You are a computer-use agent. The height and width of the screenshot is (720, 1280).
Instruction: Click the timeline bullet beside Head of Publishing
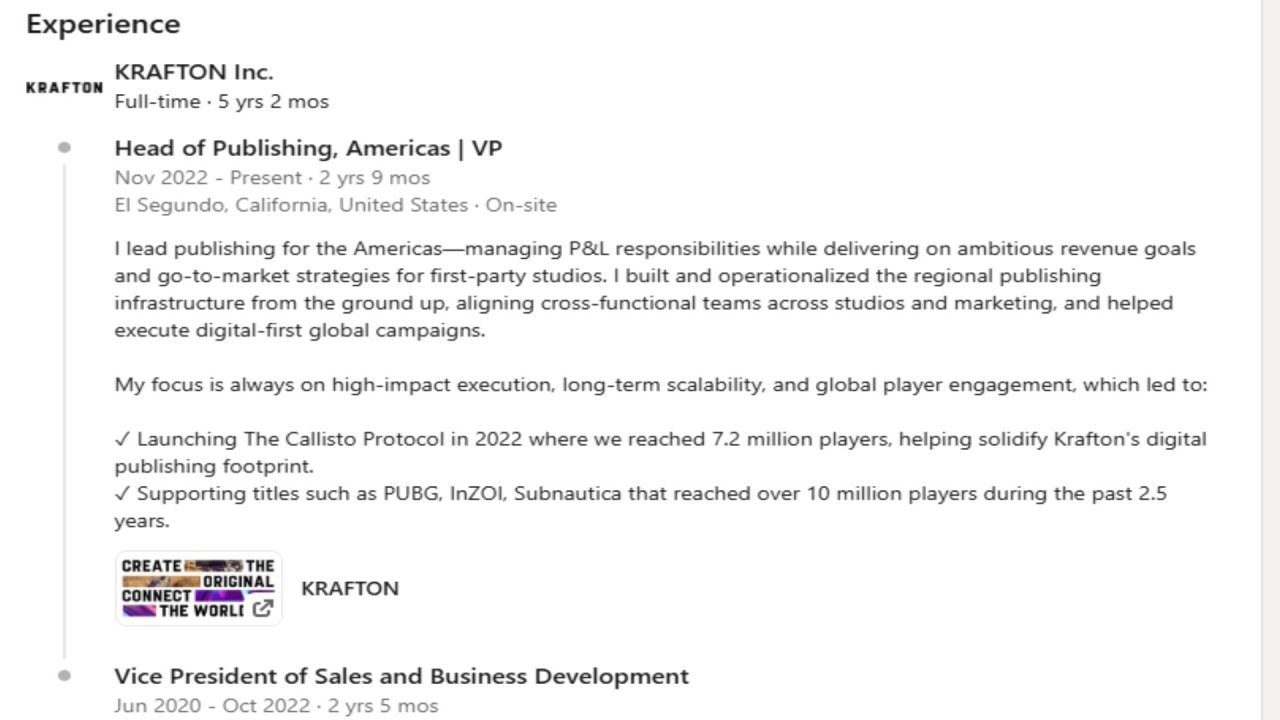point(65,148)
